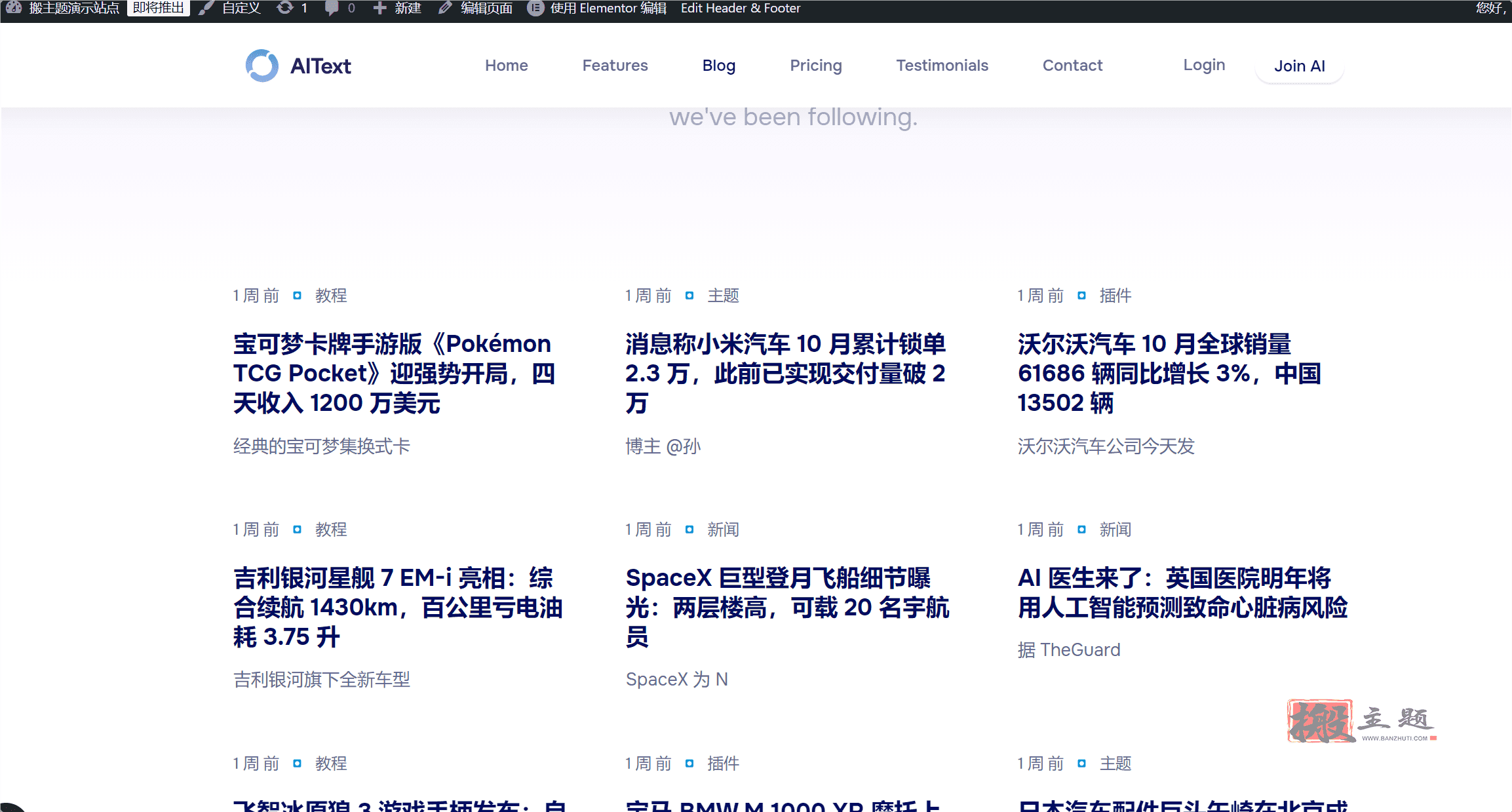Viewport: 1512px width, 812px height.
Task: Click the excerpt text SpaceX 为 N
Action: click(677, 679)
